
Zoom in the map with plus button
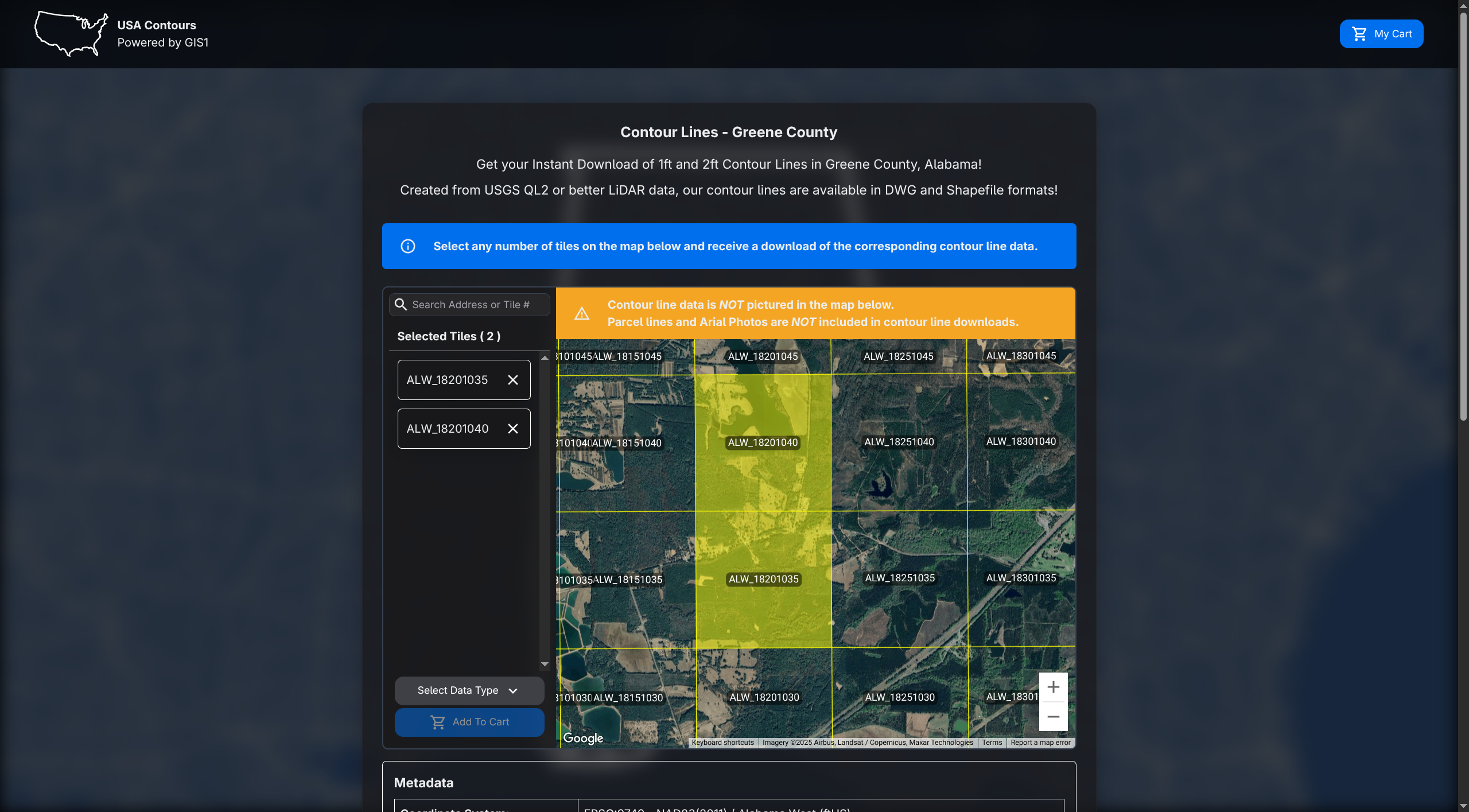1052,687
